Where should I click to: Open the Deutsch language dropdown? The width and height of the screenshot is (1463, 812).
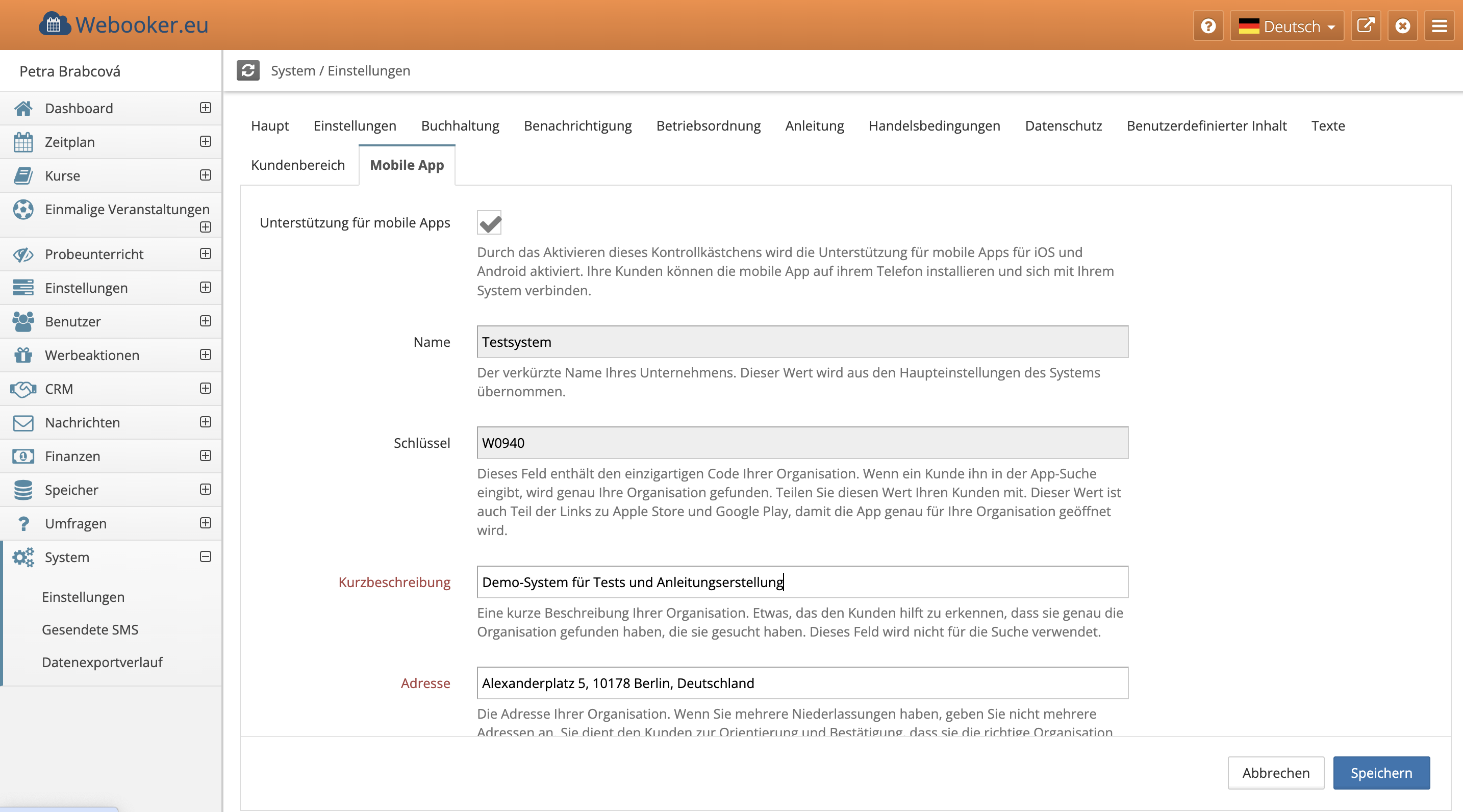pos(1287,26)
